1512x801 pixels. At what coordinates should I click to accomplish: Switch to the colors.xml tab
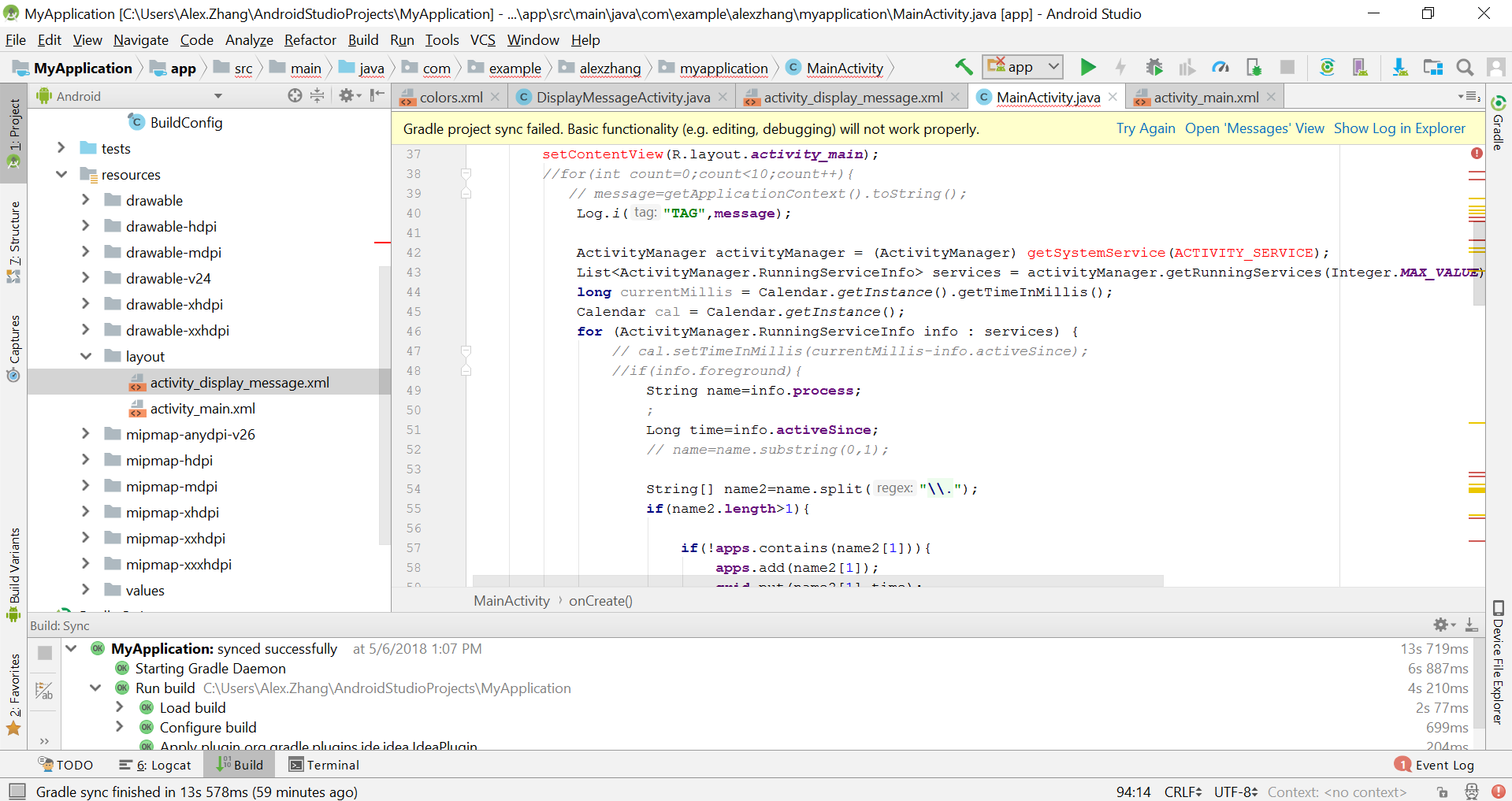(450, 97)
